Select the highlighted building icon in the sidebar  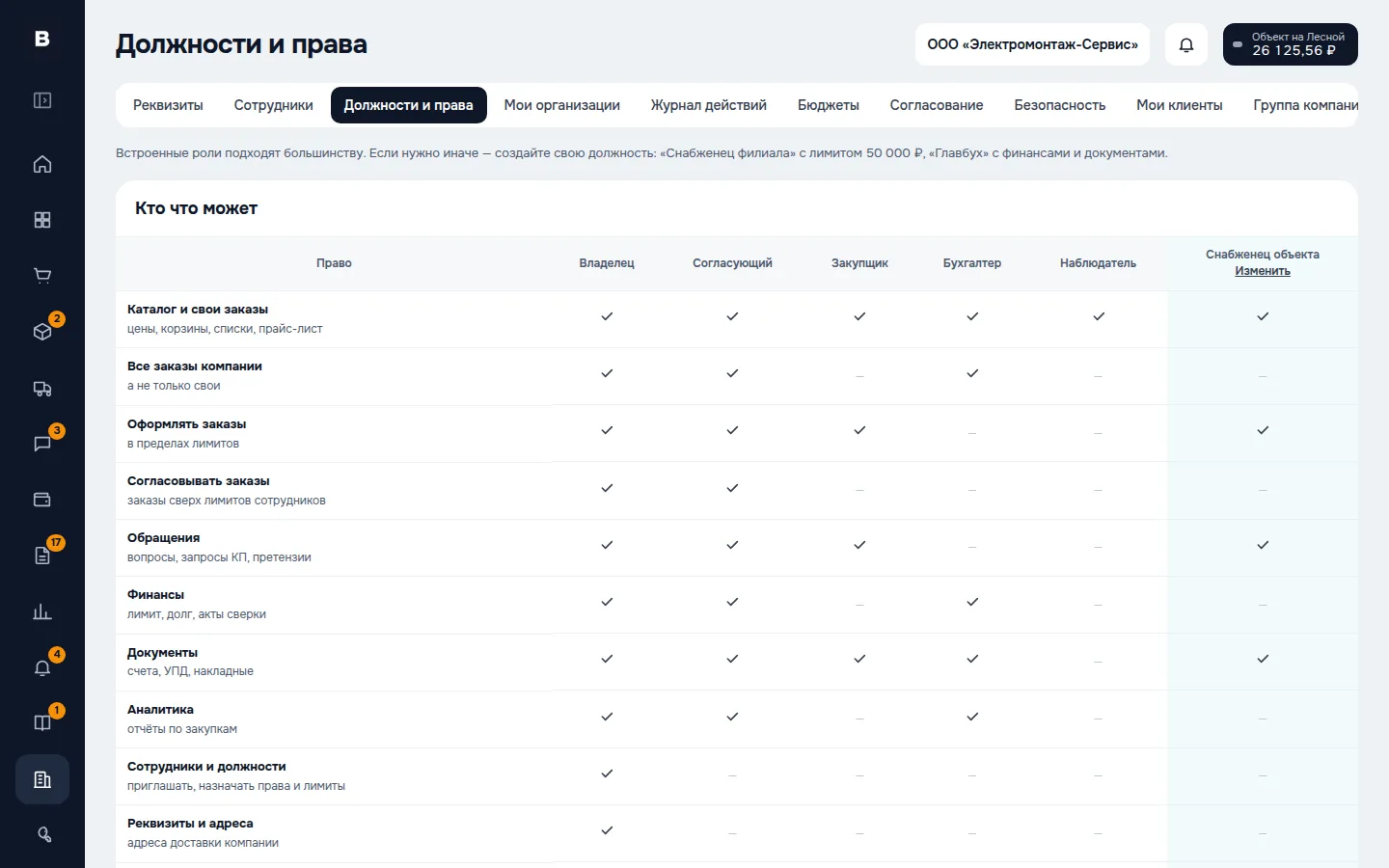click(42, 779)
